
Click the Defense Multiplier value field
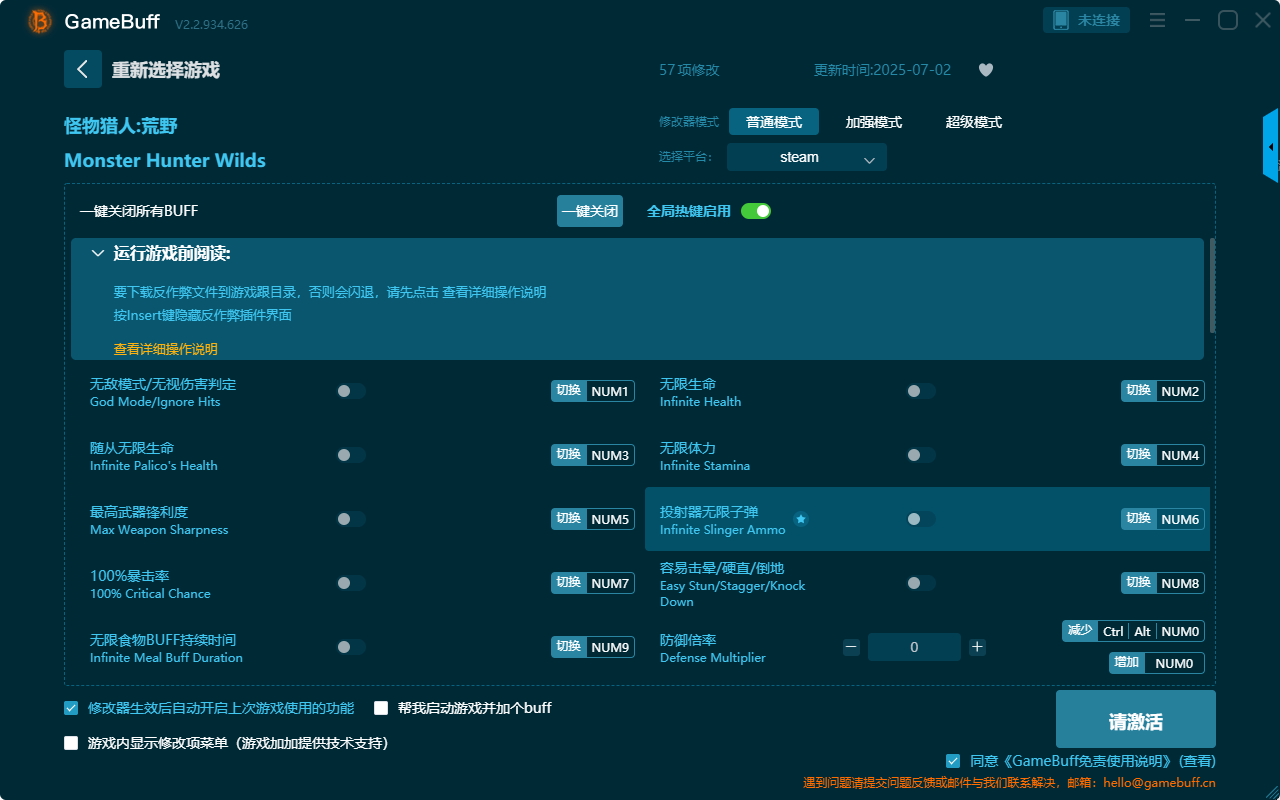(914, 647)
